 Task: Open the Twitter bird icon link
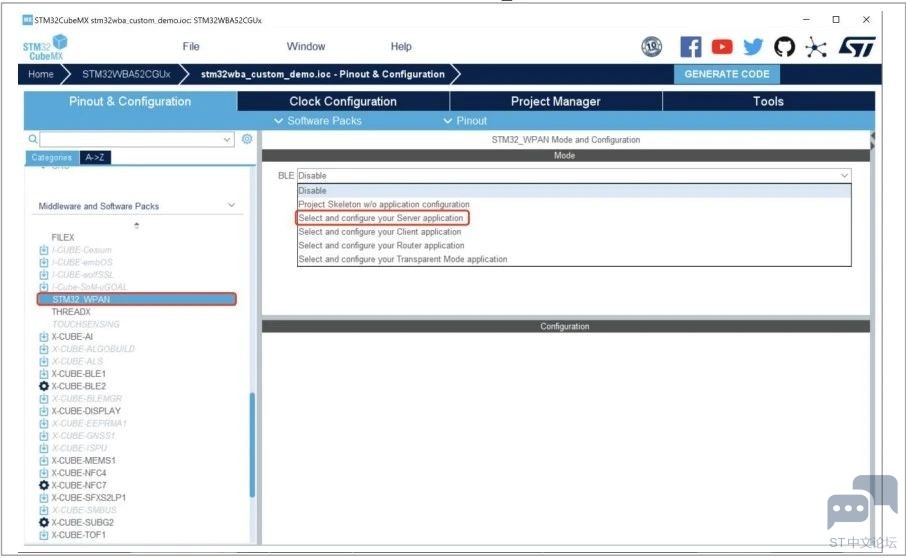[753, 47]
